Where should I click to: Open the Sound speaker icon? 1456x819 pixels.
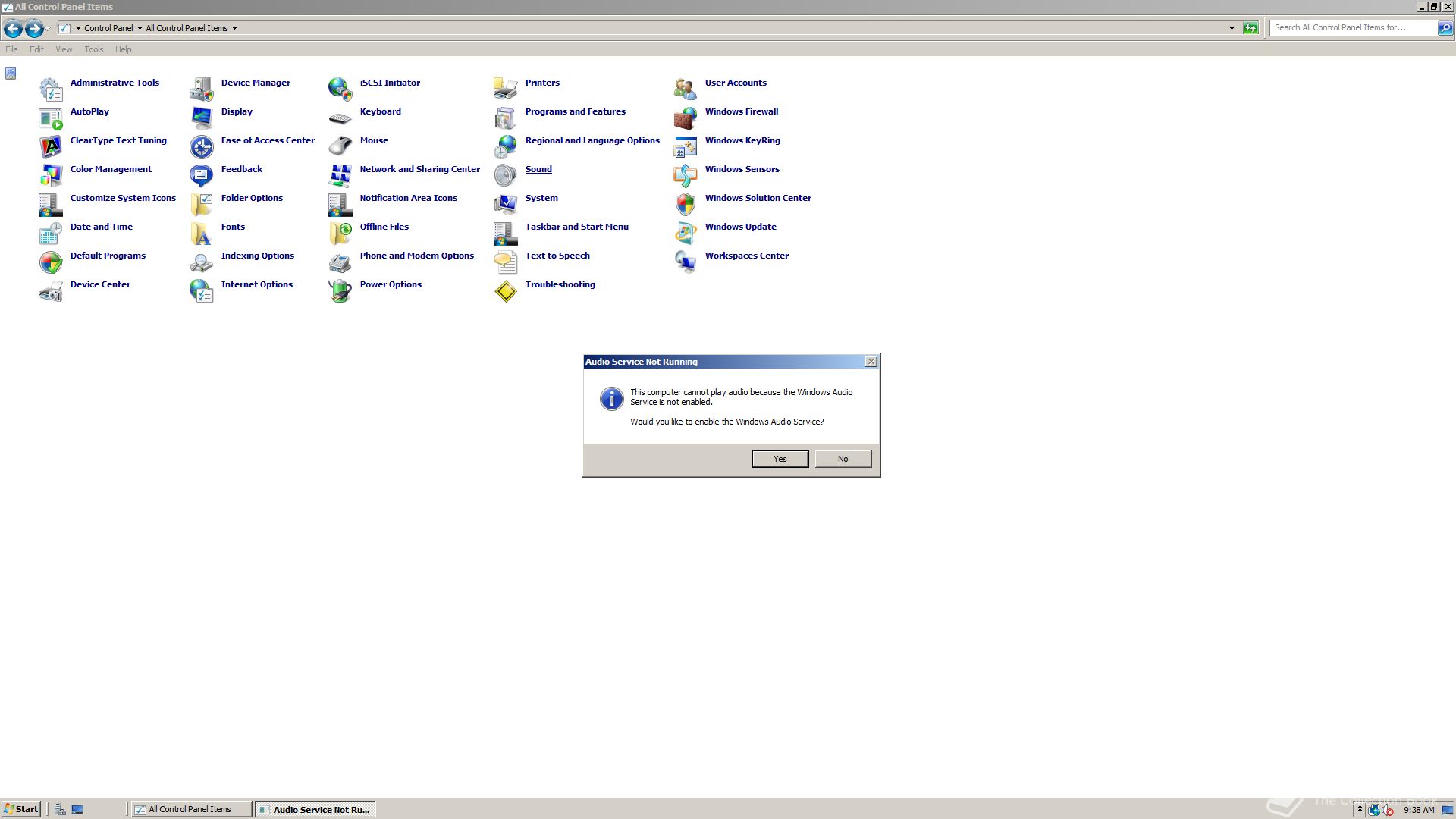pyautogui.click(x=506, y=175)
